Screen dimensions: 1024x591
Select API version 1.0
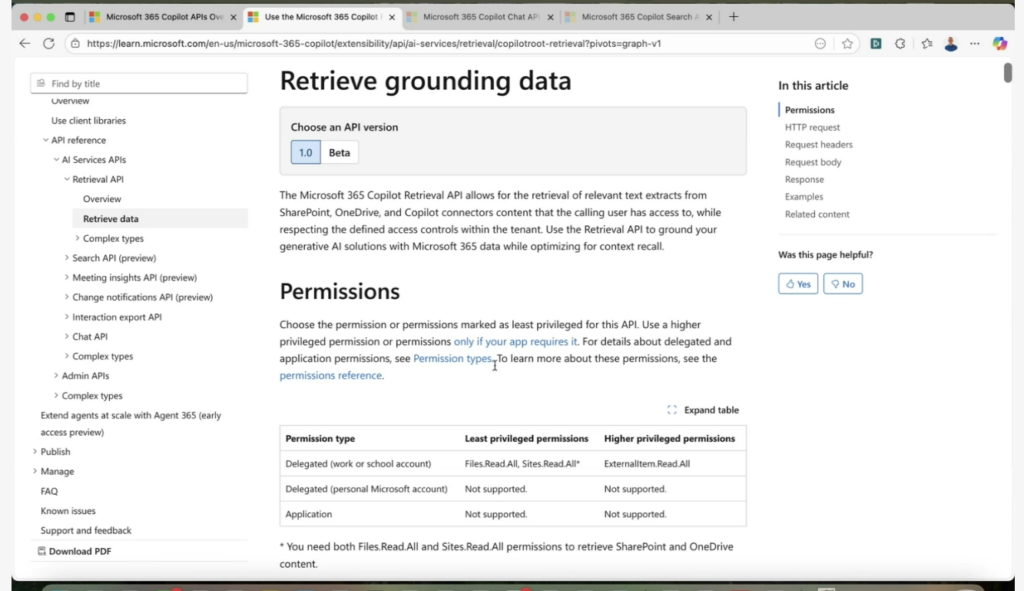(305, 153)
